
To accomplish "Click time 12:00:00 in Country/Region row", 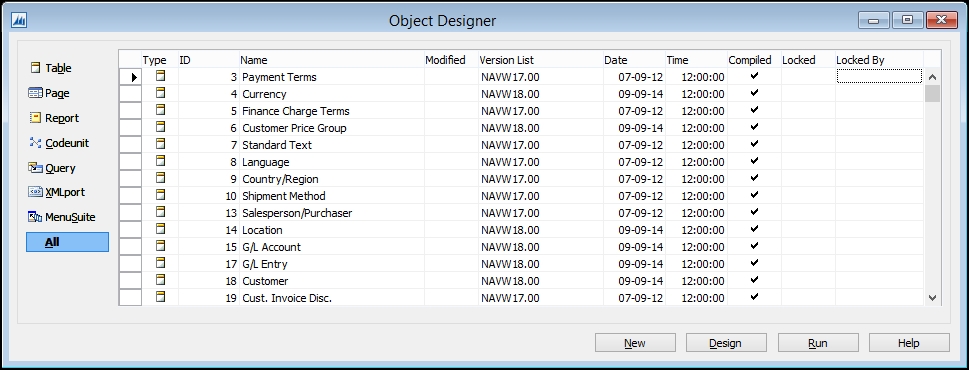I will [x=703, y=179].
